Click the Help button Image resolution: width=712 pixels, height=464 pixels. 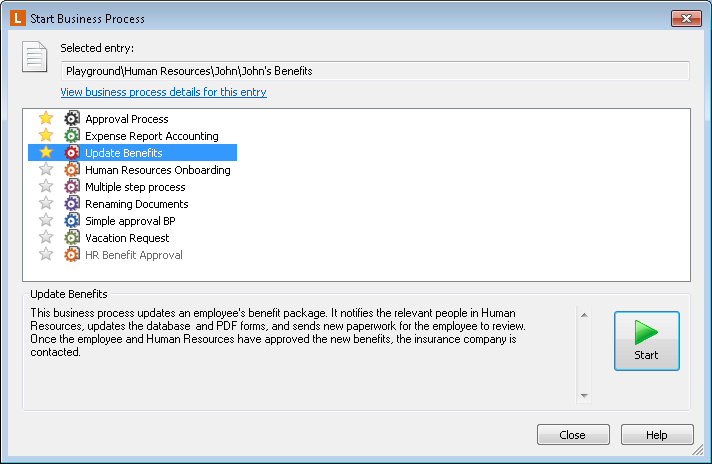(657, 435)
